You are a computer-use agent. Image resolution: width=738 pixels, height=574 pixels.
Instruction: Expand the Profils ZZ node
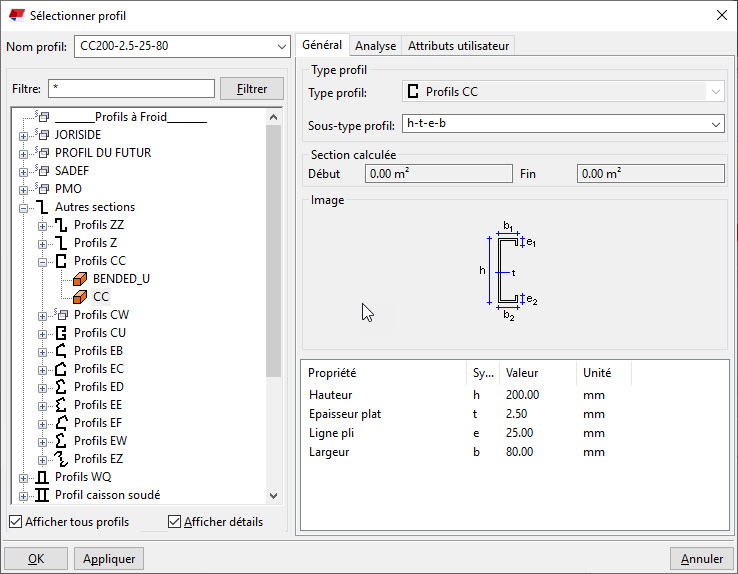pos(42,226)
